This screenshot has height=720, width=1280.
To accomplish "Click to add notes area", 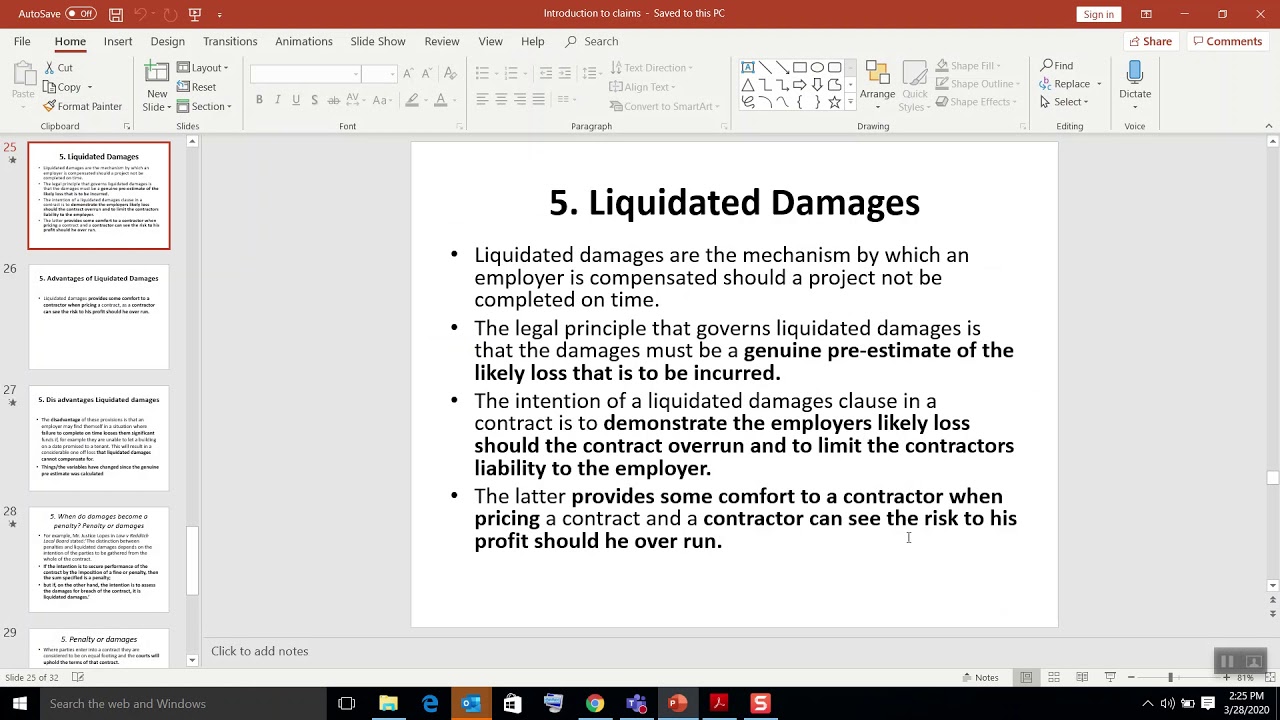I will (x=260, y=651).
